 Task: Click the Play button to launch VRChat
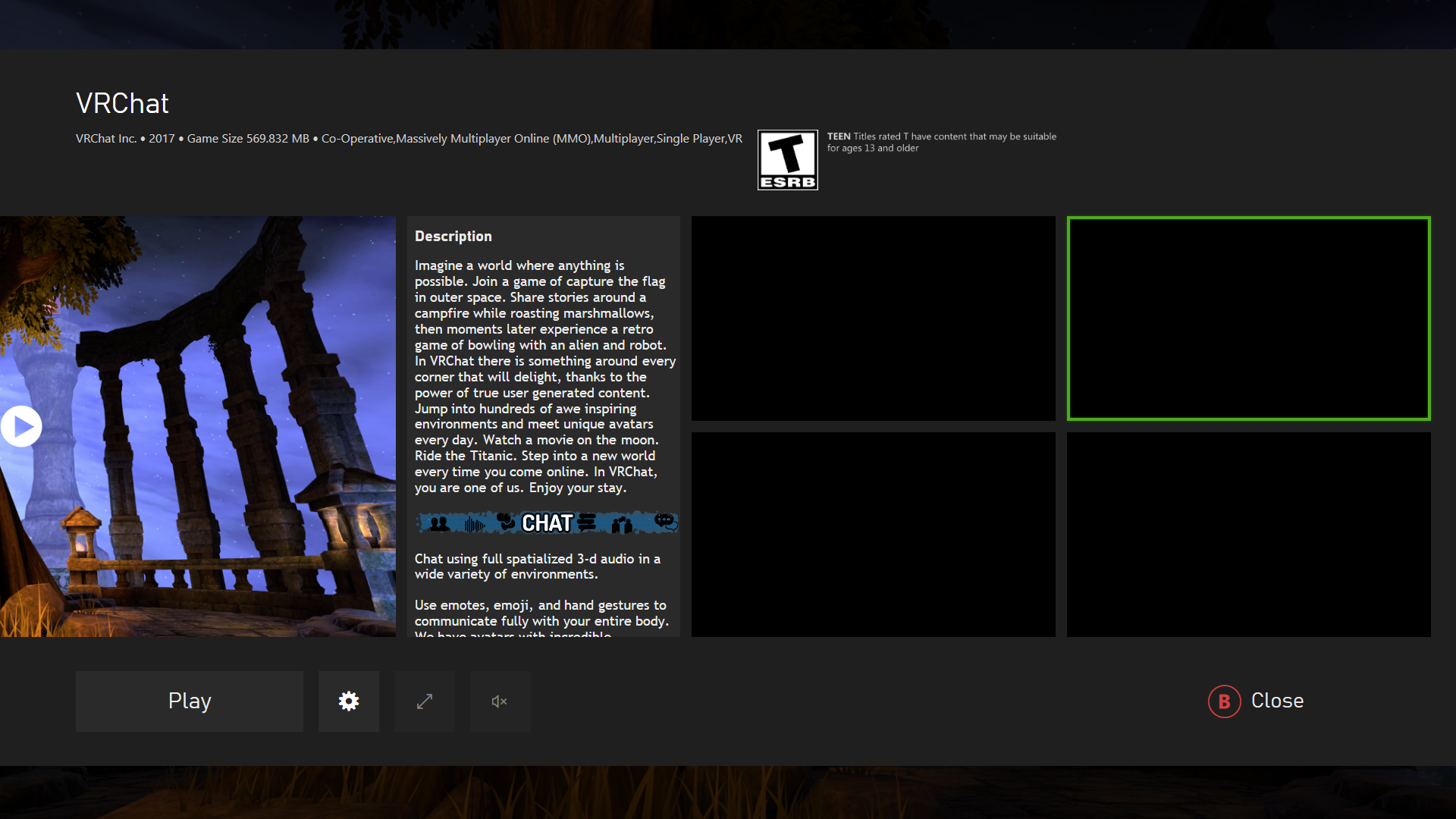click(x=190, y=701)
